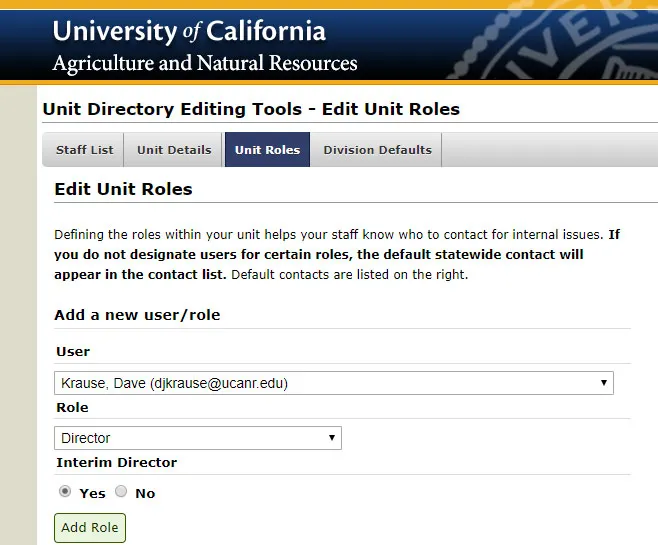658x545 pixels.
Task: Select the Unit Roles tab
Action: pyautogui.click(x=267, y=150)
